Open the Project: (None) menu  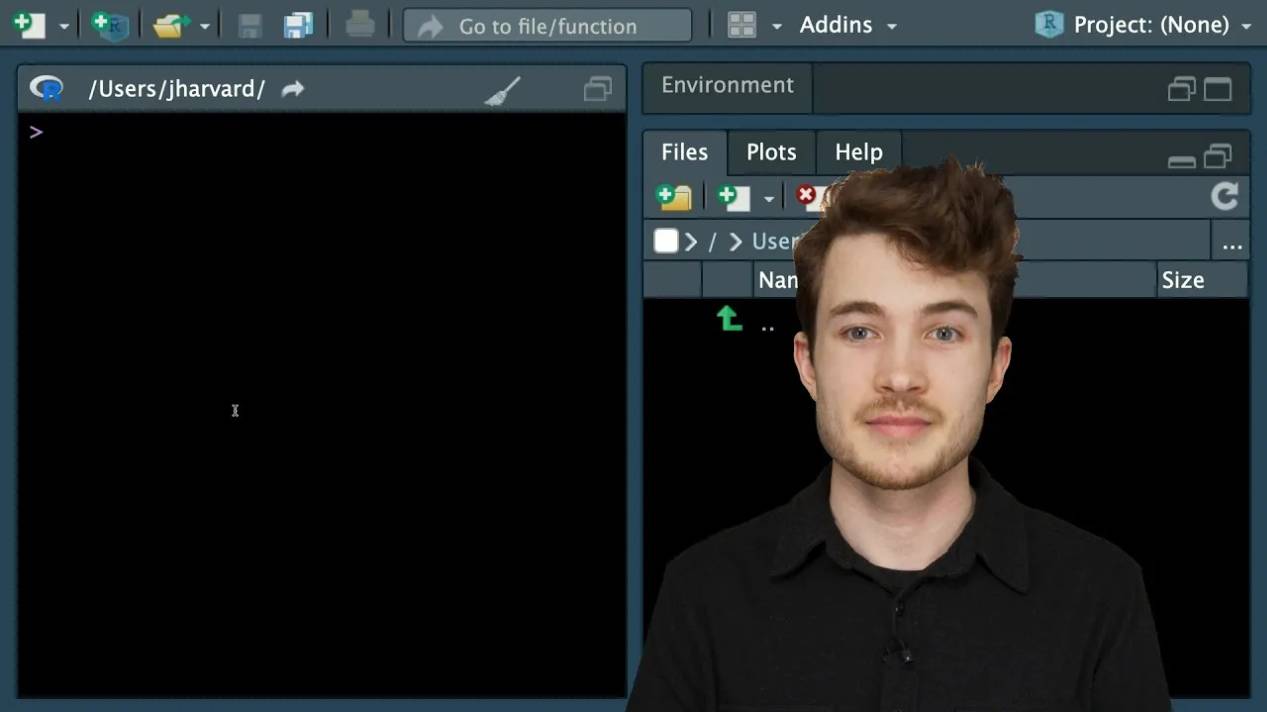[x=1161, y=25]
